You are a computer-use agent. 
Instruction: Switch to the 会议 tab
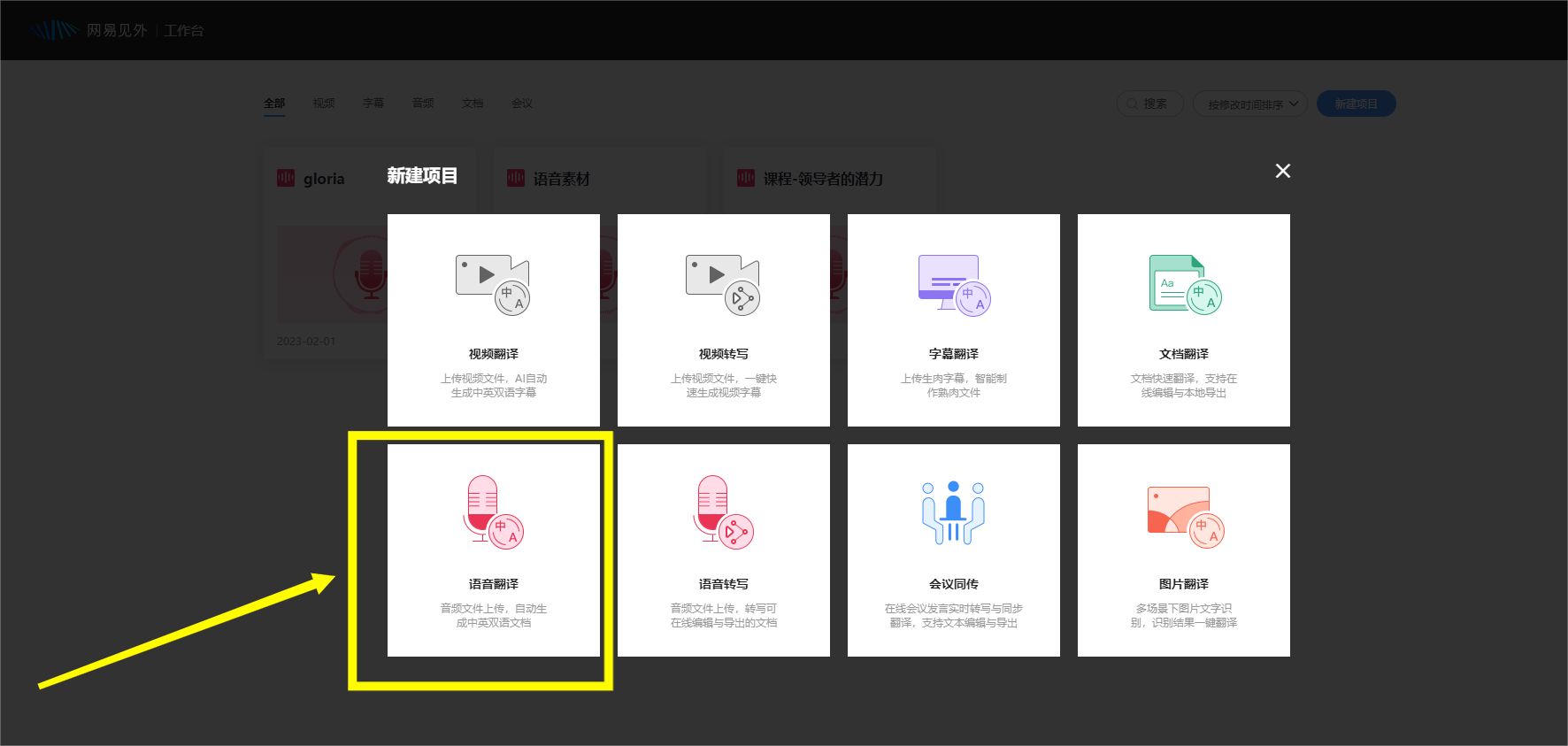click(x=522, y=104)
